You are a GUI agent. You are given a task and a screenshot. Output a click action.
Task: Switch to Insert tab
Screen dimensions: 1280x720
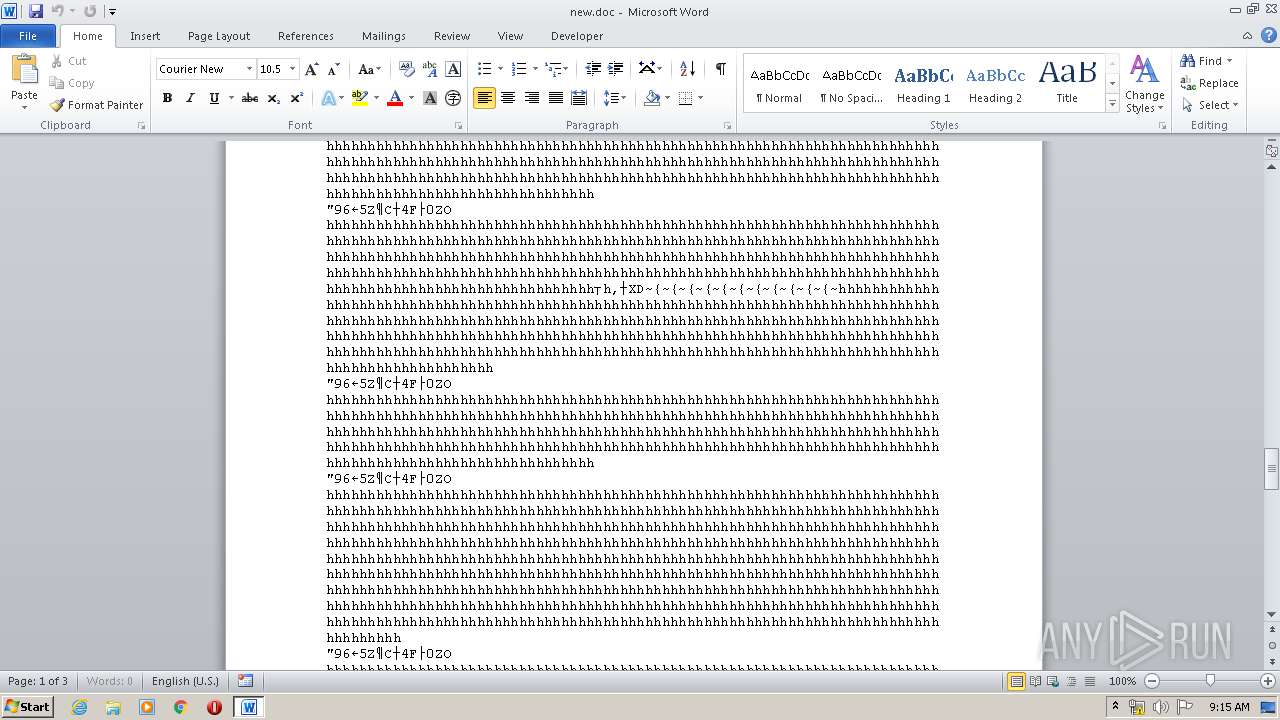145,36
